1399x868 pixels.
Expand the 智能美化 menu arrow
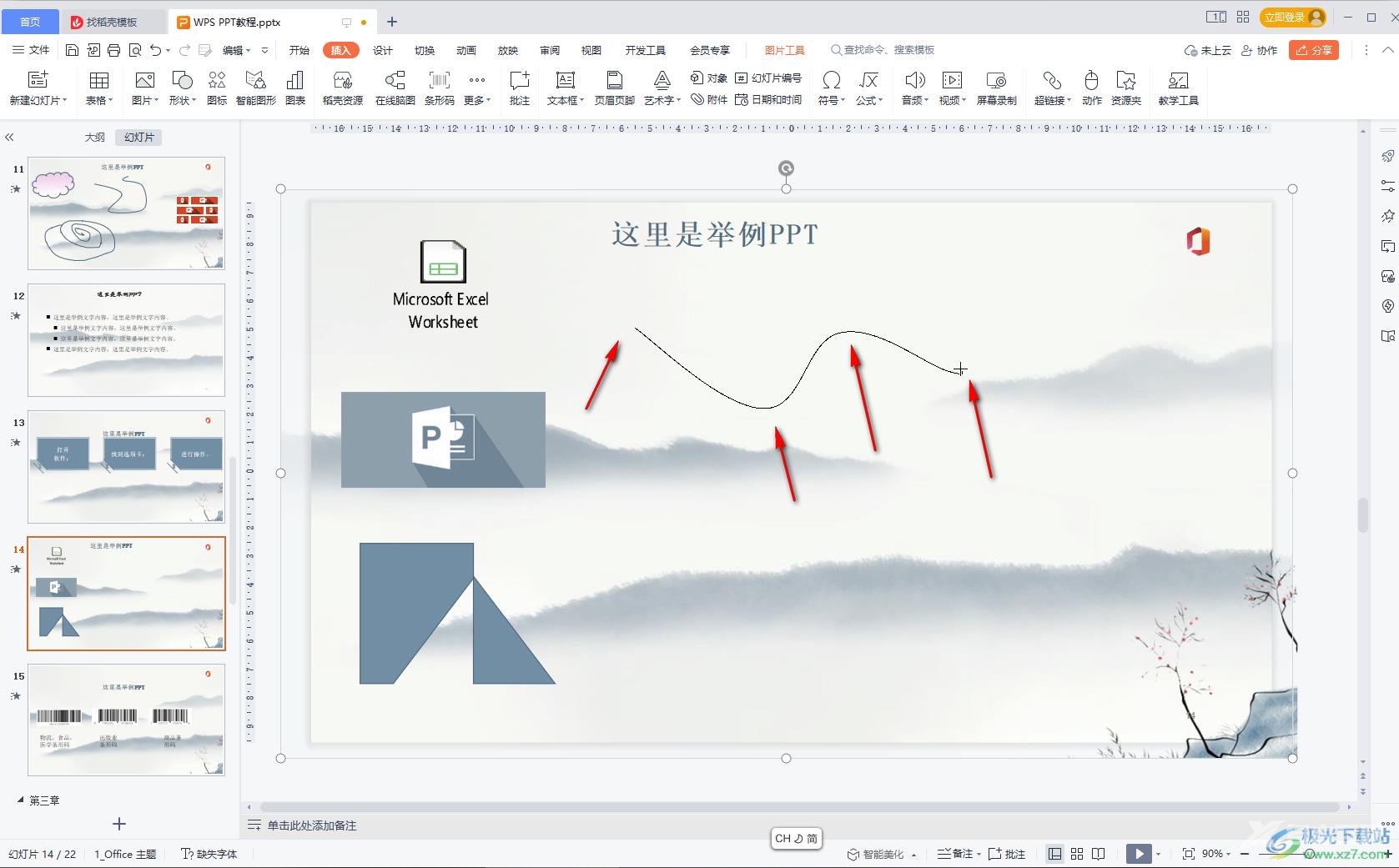(x=914, y=855)
